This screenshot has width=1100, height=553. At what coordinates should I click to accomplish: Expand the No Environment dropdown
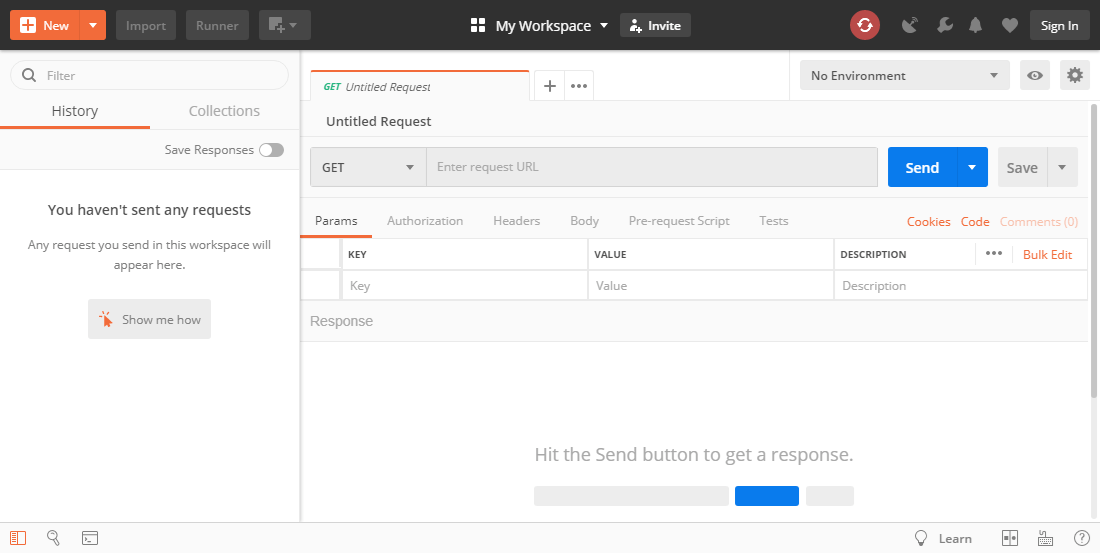click(904, 75)
